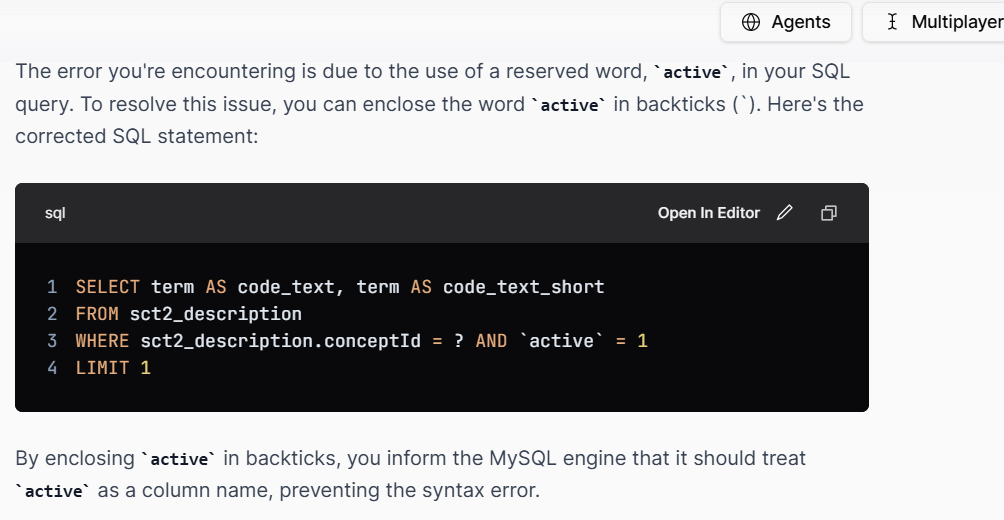Click the LIMIT keyword in the code

(102, 368)
